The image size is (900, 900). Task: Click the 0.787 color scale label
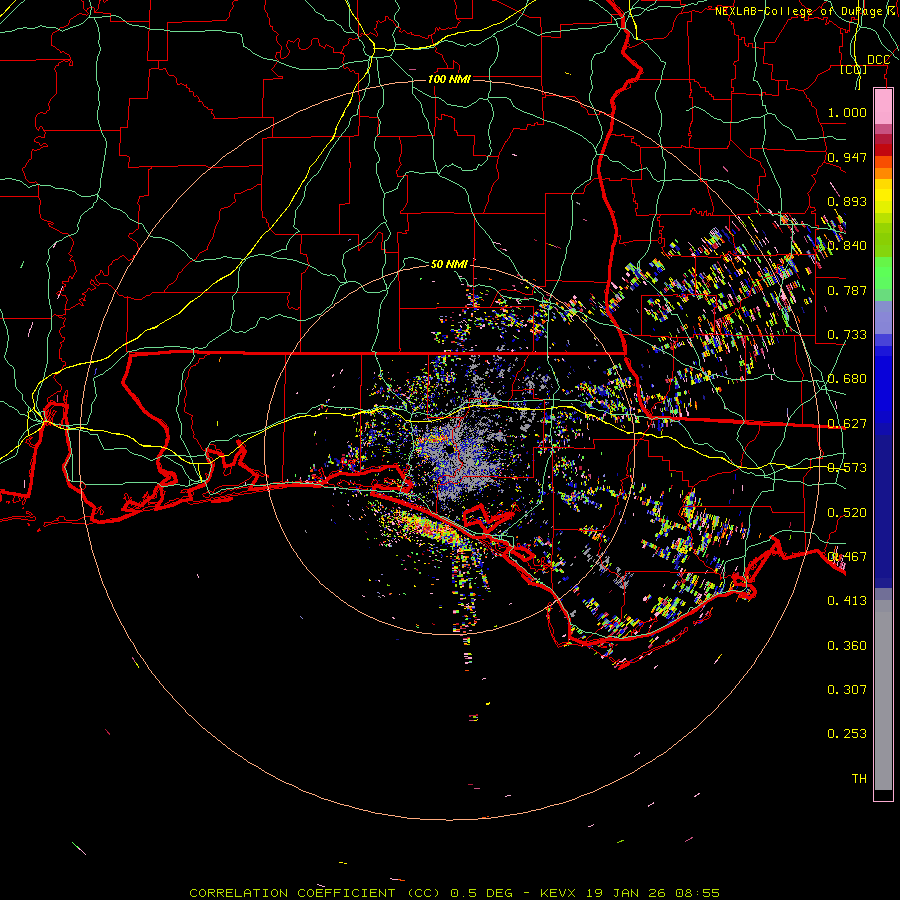pyautogui.click(x=847, y=290)
